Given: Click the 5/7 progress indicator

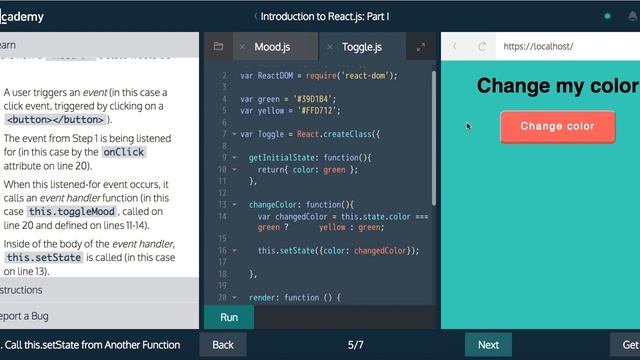Looking at the screenshot, I should point(356,345).
